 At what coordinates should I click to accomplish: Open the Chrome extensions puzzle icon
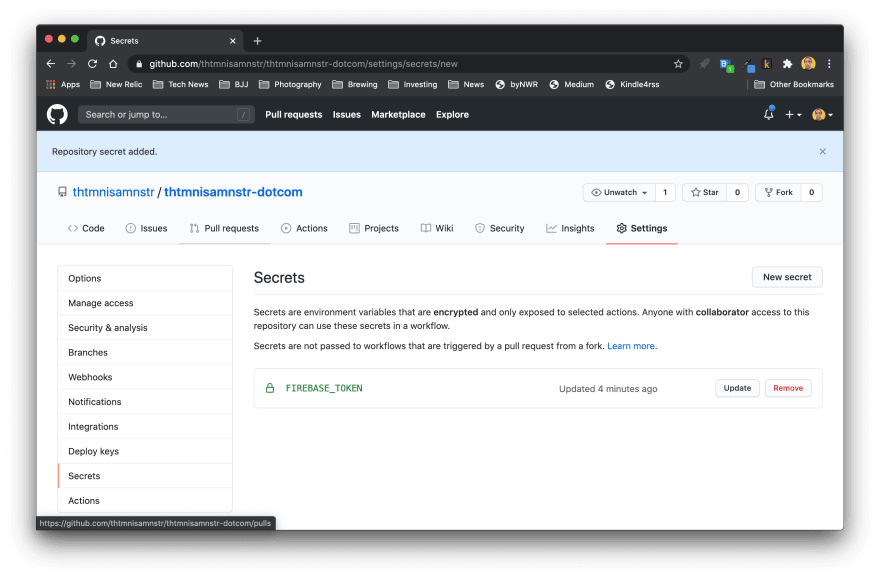click(787, 64)
